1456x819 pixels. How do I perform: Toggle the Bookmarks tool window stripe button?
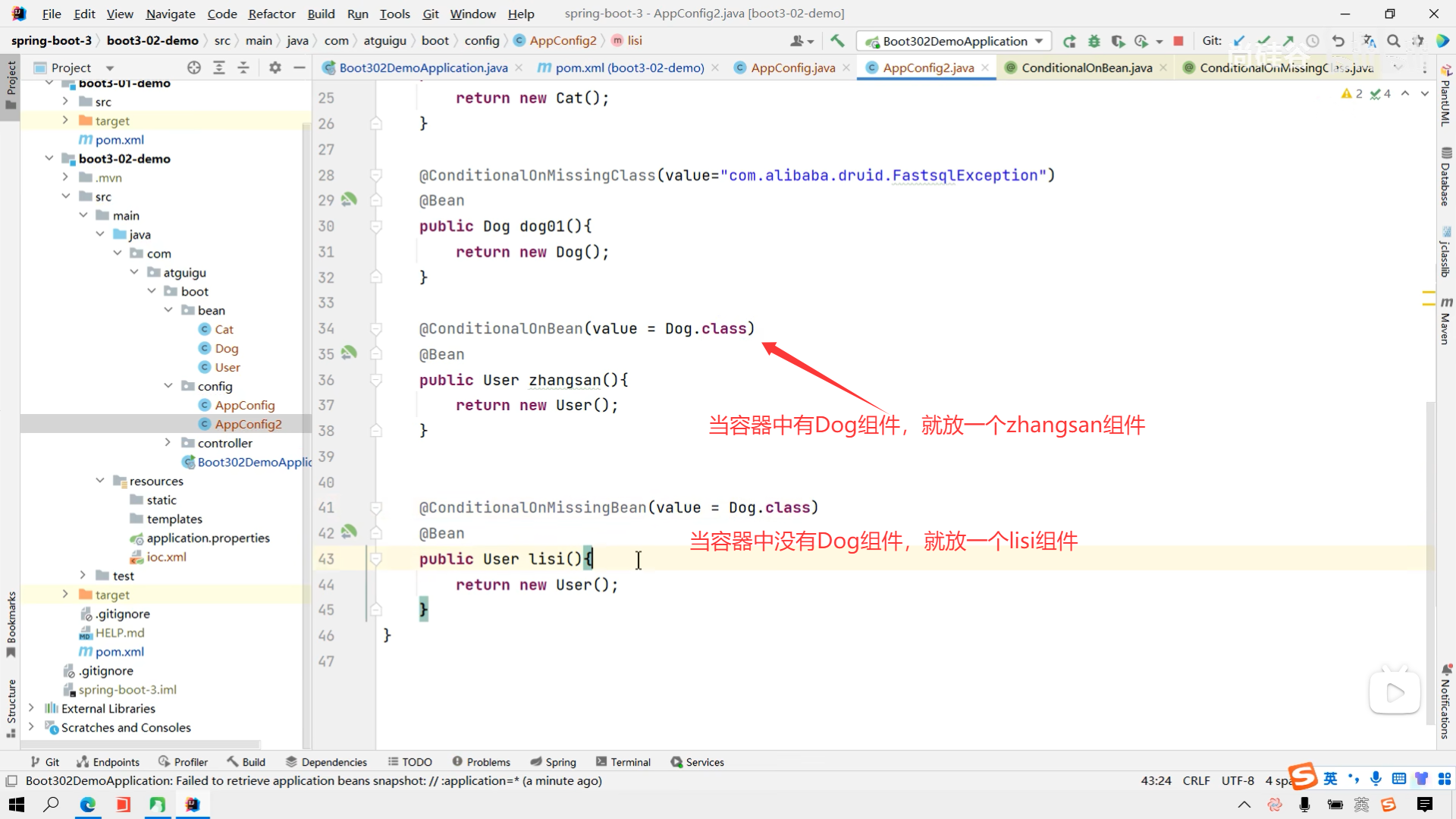11,623
